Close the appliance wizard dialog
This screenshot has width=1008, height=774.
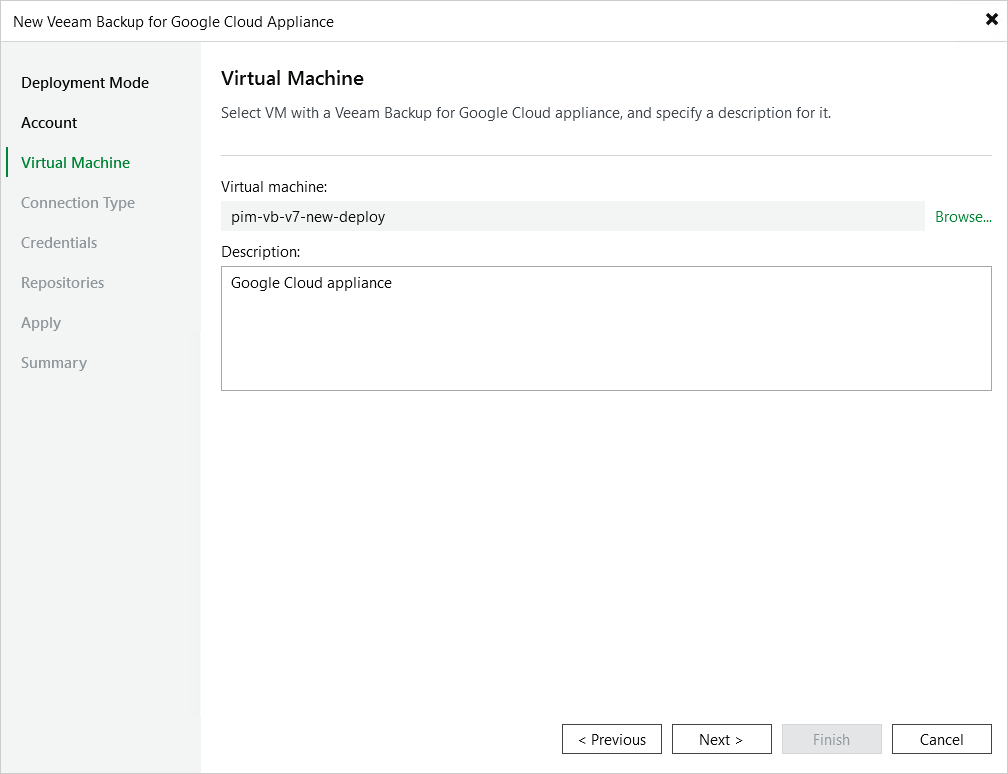click(991, 19)
